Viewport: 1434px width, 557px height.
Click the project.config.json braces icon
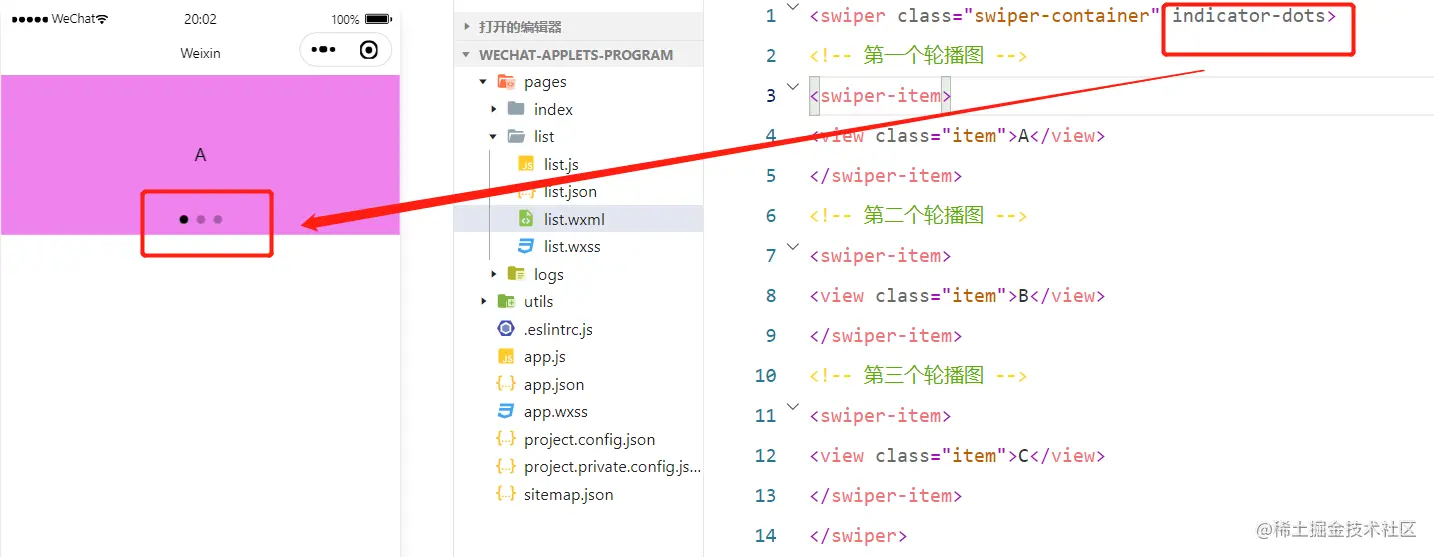click(x=506, y=439)
